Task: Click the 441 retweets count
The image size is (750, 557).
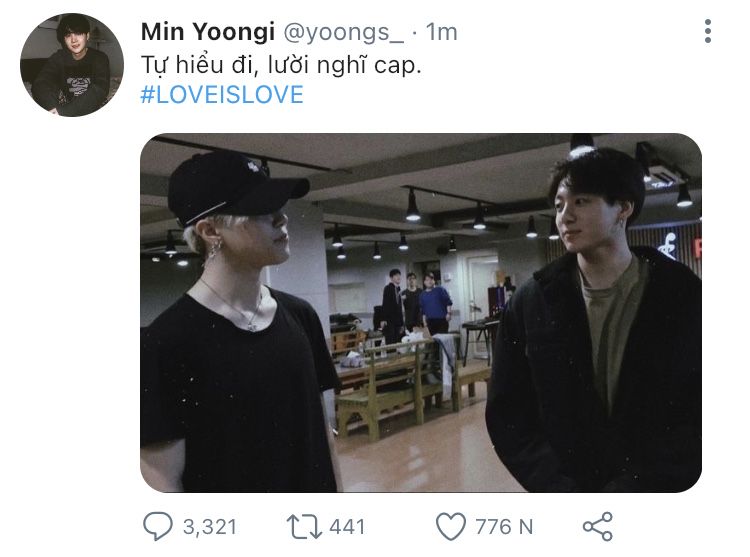Action: [347, 526]
